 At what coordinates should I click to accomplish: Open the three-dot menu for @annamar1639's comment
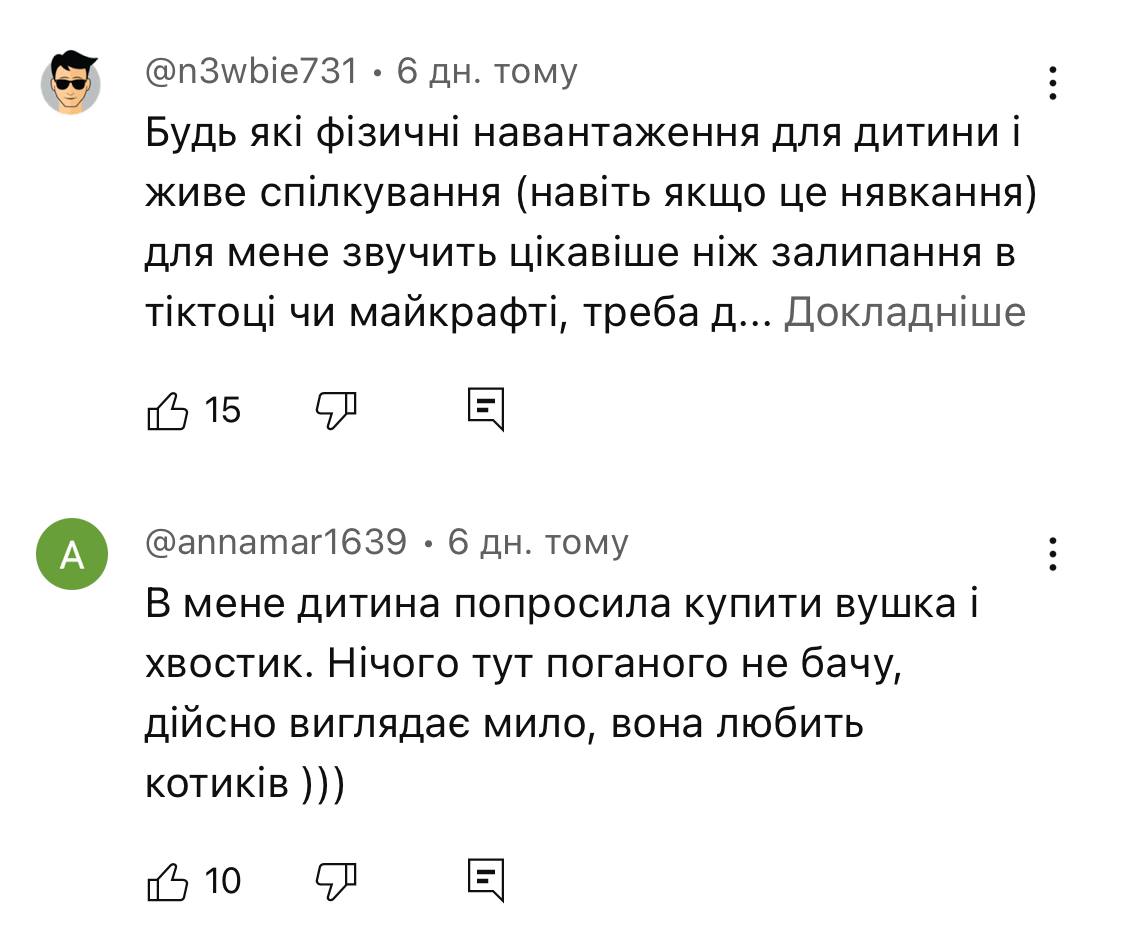click(x=1053, y=553)
